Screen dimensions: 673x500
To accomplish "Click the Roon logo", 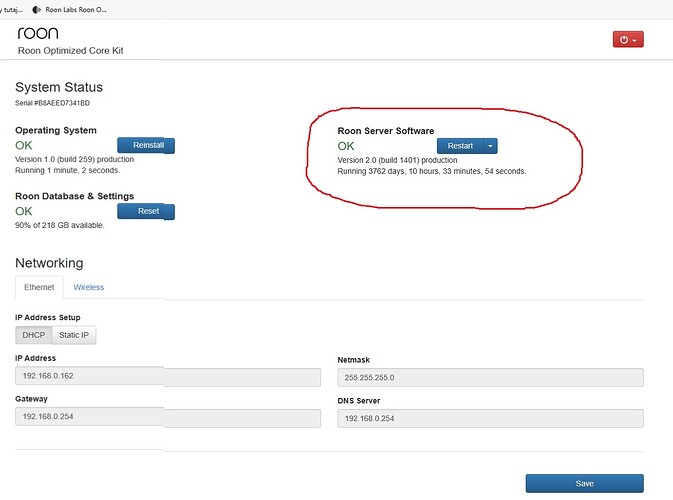I will (38, 33).
